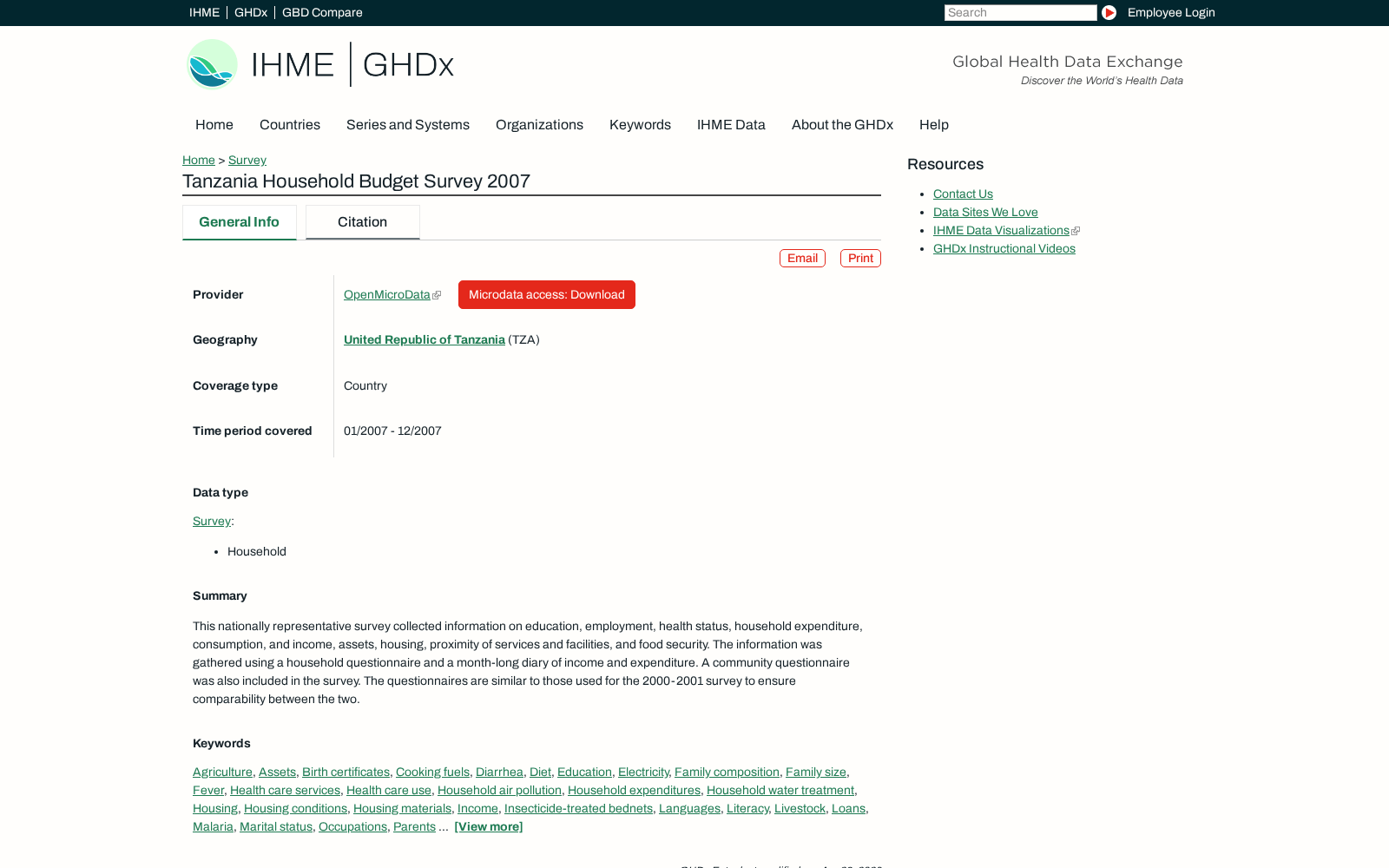Open the IHME Data menu

[x=731, y=125]
